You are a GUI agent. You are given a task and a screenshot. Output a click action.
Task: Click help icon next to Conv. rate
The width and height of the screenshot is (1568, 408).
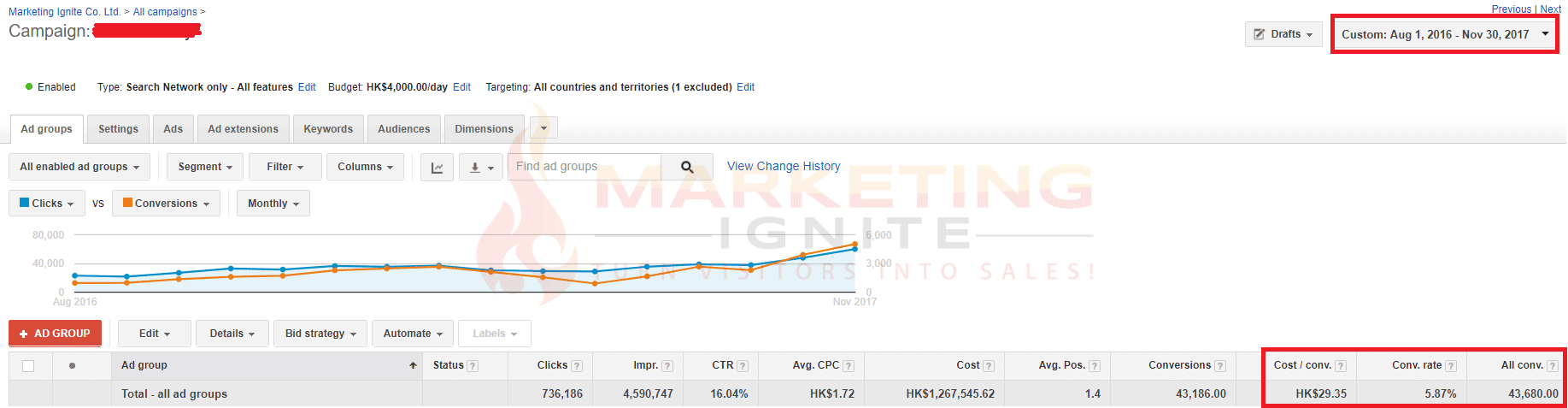click(1451, 366)
